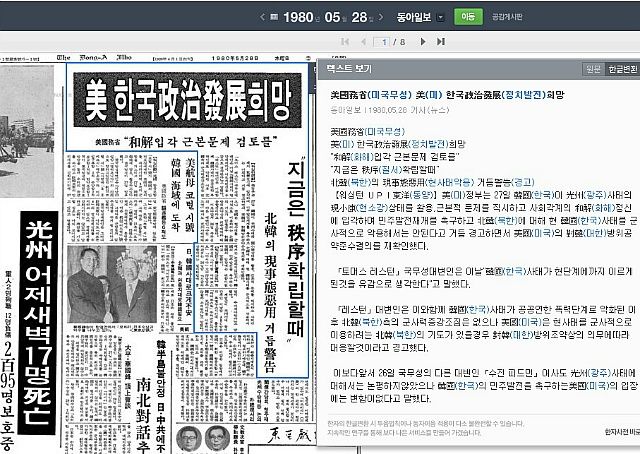Screen dimensions: 640x454
Task: Jump to the first newspaper page
Action: pyautogui.click(x=345, y=42)
